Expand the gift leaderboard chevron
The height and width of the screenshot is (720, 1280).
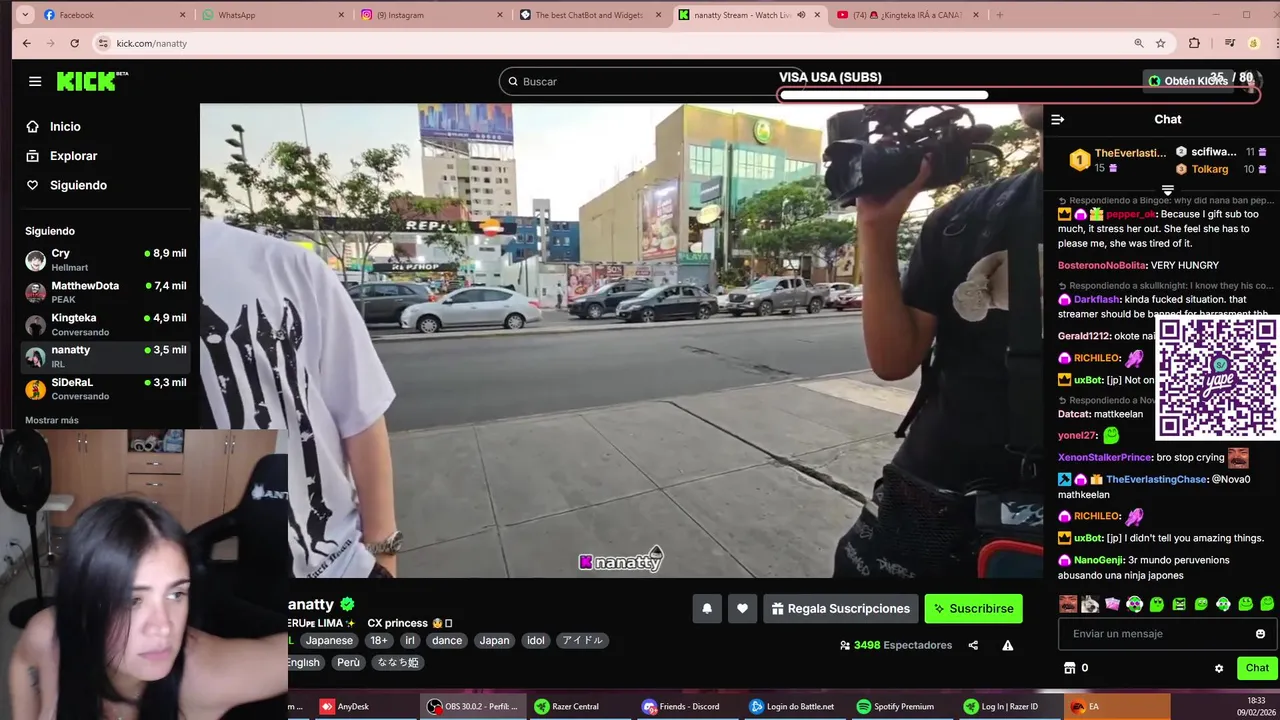point(1167,190)
